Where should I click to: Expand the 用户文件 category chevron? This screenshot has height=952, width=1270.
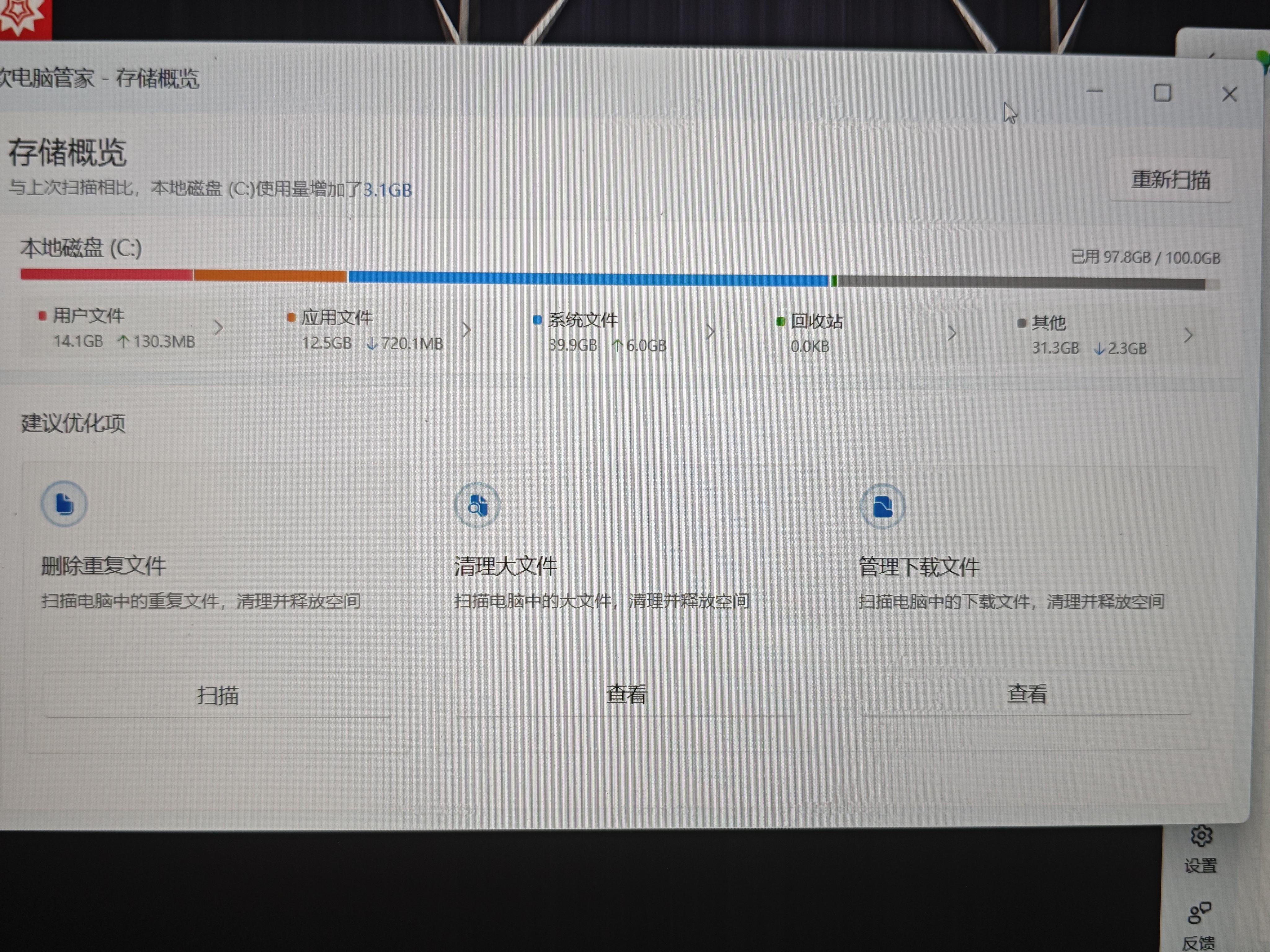pyautogui.click(x=218, y=328)
